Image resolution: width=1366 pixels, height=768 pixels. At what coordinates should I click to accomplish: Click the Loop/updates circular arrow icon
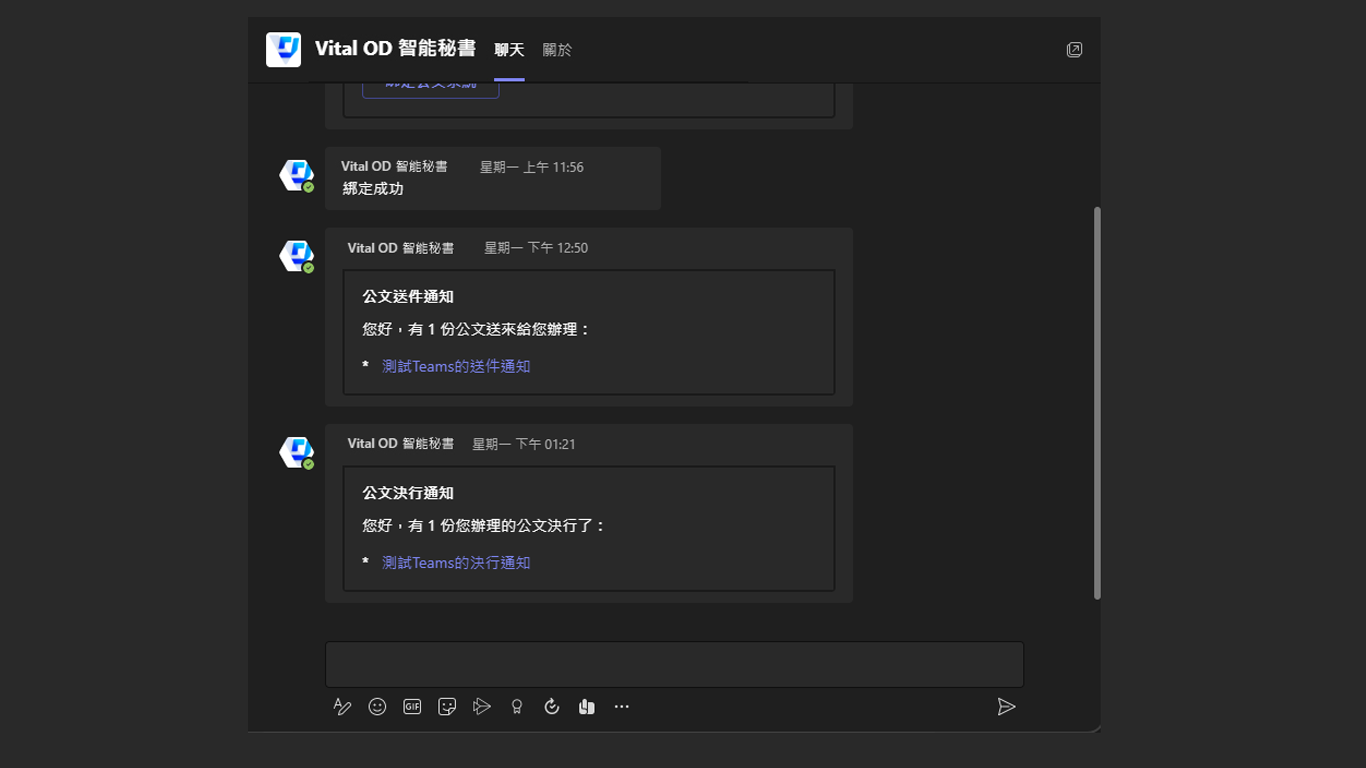(552, 707)
